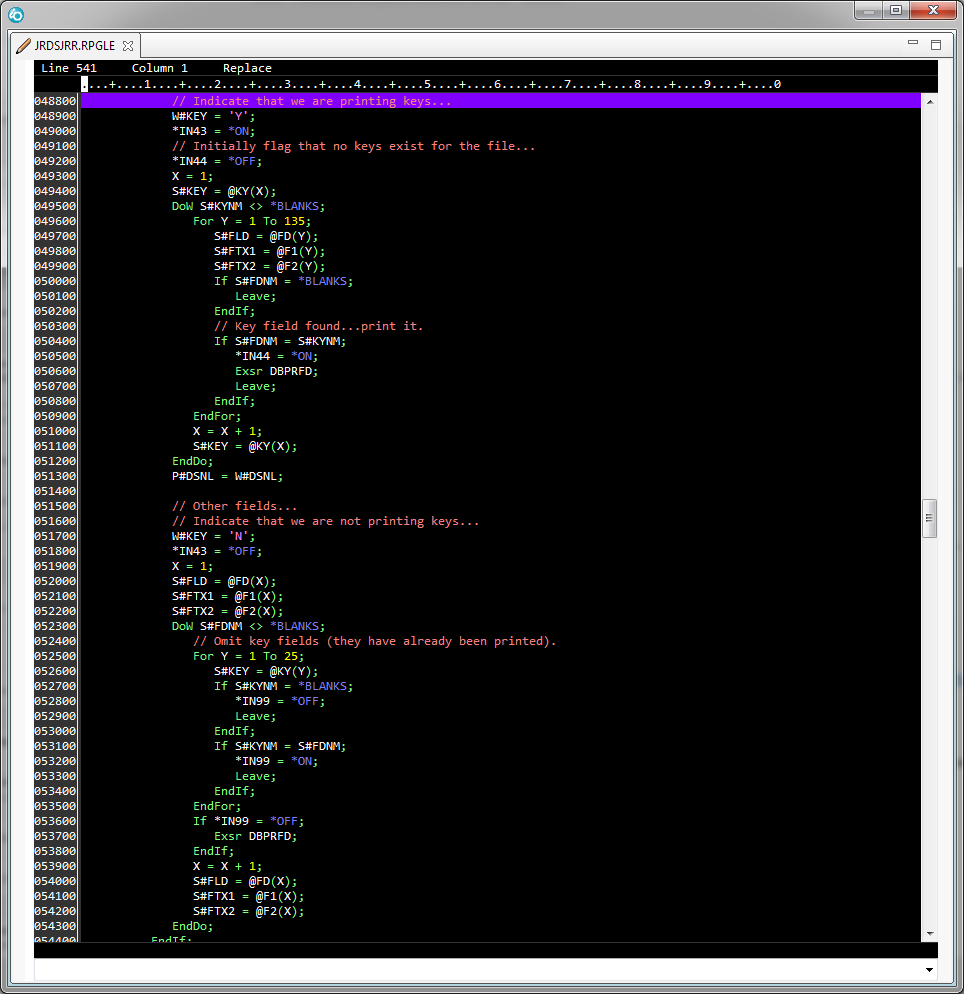Click the line *IN43 = *OFF;

pos(217,551)
